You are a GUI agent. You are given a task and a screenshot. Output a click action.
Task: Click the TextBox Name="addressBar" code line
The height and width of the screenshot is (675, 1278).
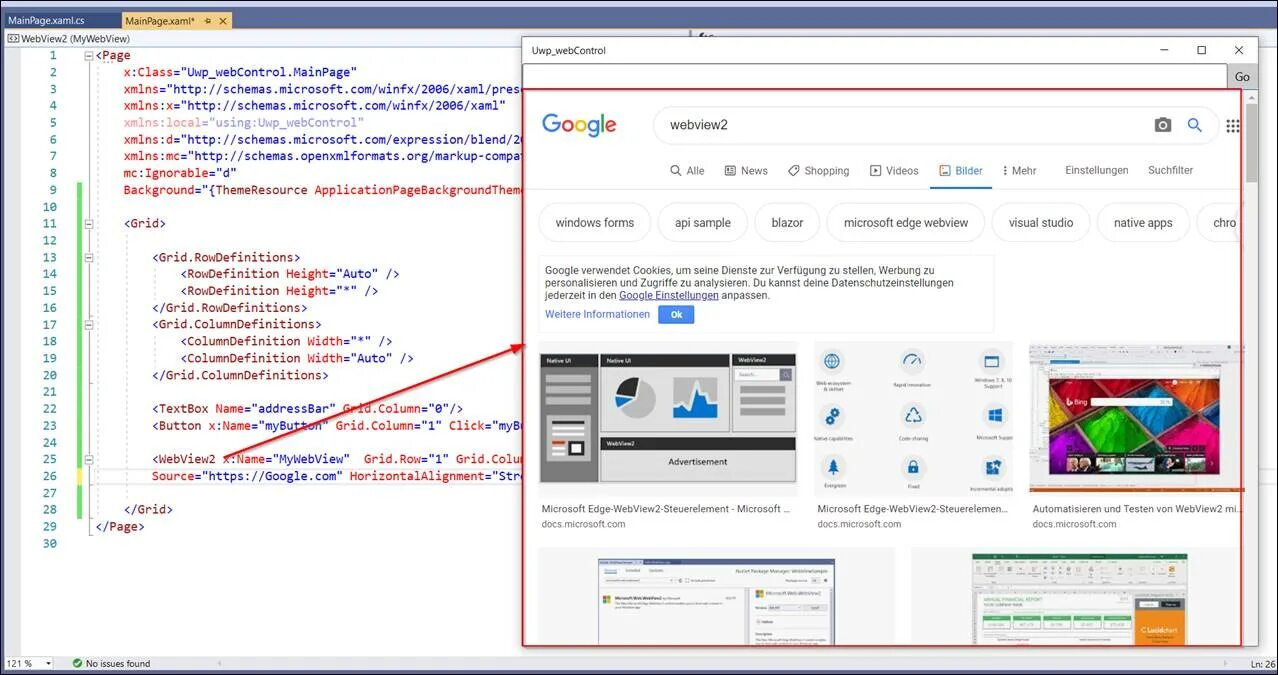(x=308, y=408)
